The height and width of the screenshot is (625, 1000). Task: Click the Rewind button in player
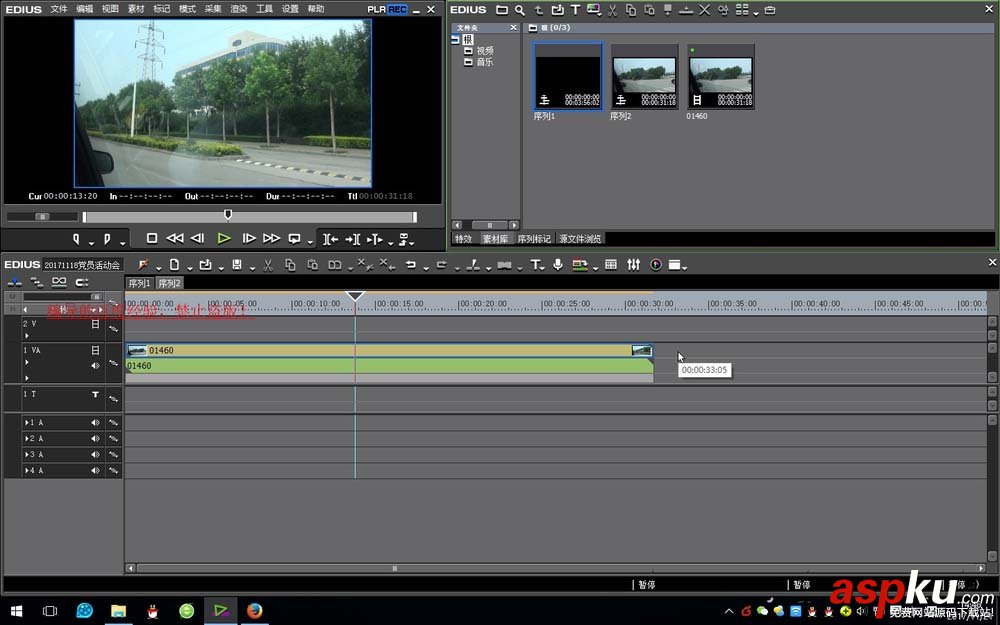(x=175, y=239)
